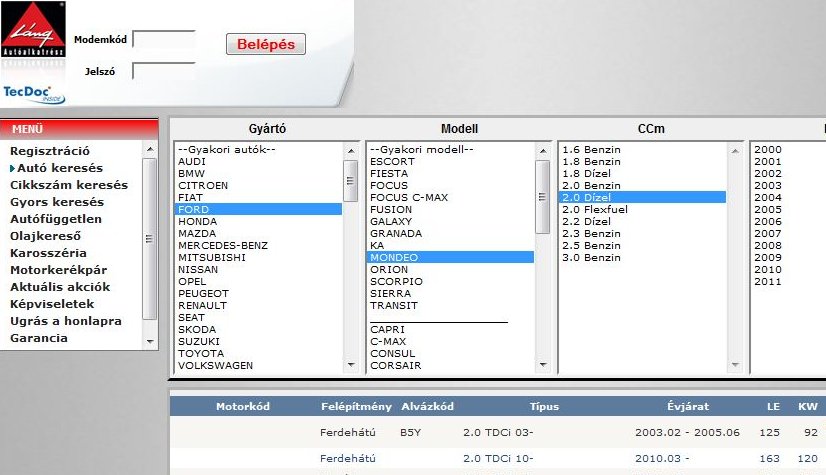Select 2.0 Dízel in CCm list
Viewport: 826px width, 475px height.
(642, 197)
